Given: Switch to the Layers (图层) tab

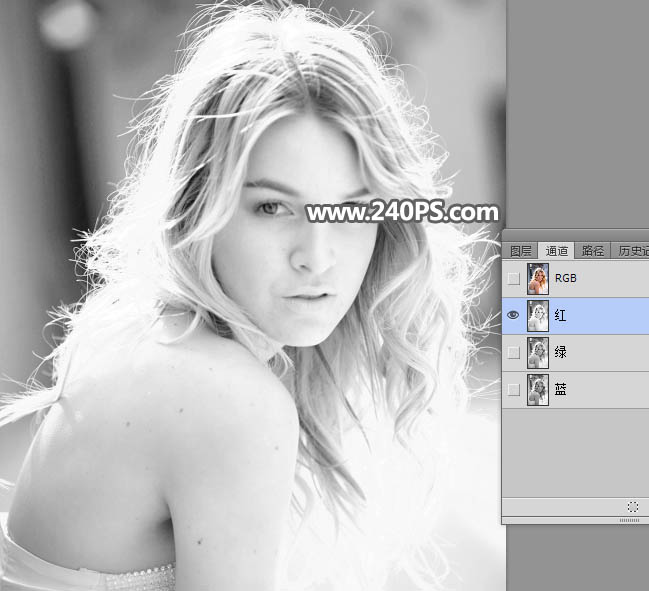Looking at the screenshot, I should point(521,251).
